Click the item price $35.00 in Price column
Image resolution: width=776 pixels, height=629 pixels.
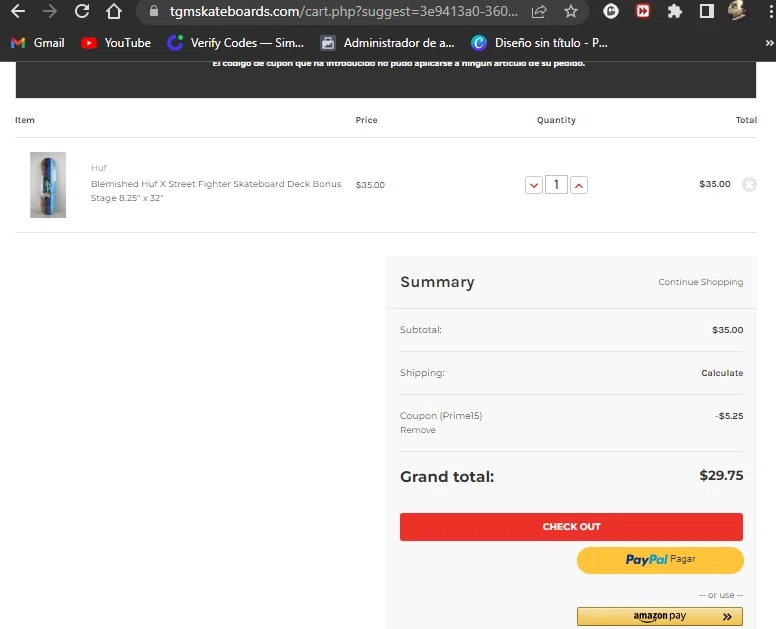click(x=370, y=185)
